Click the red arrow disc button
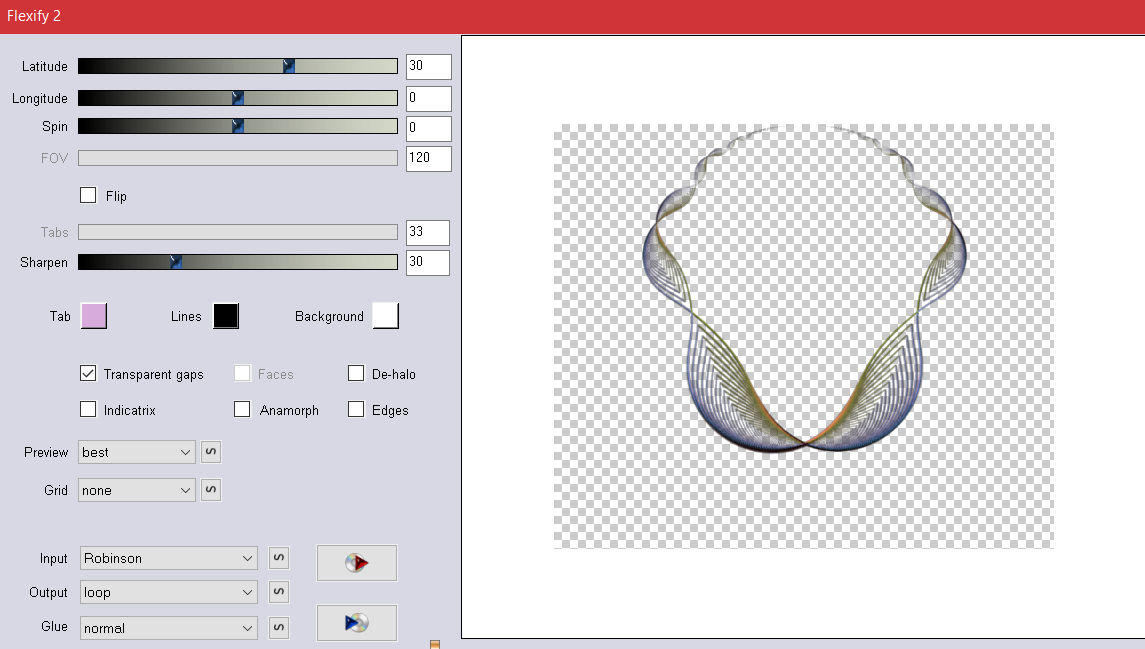This screenshot has width=1145, height=649. tap(356, 563)
